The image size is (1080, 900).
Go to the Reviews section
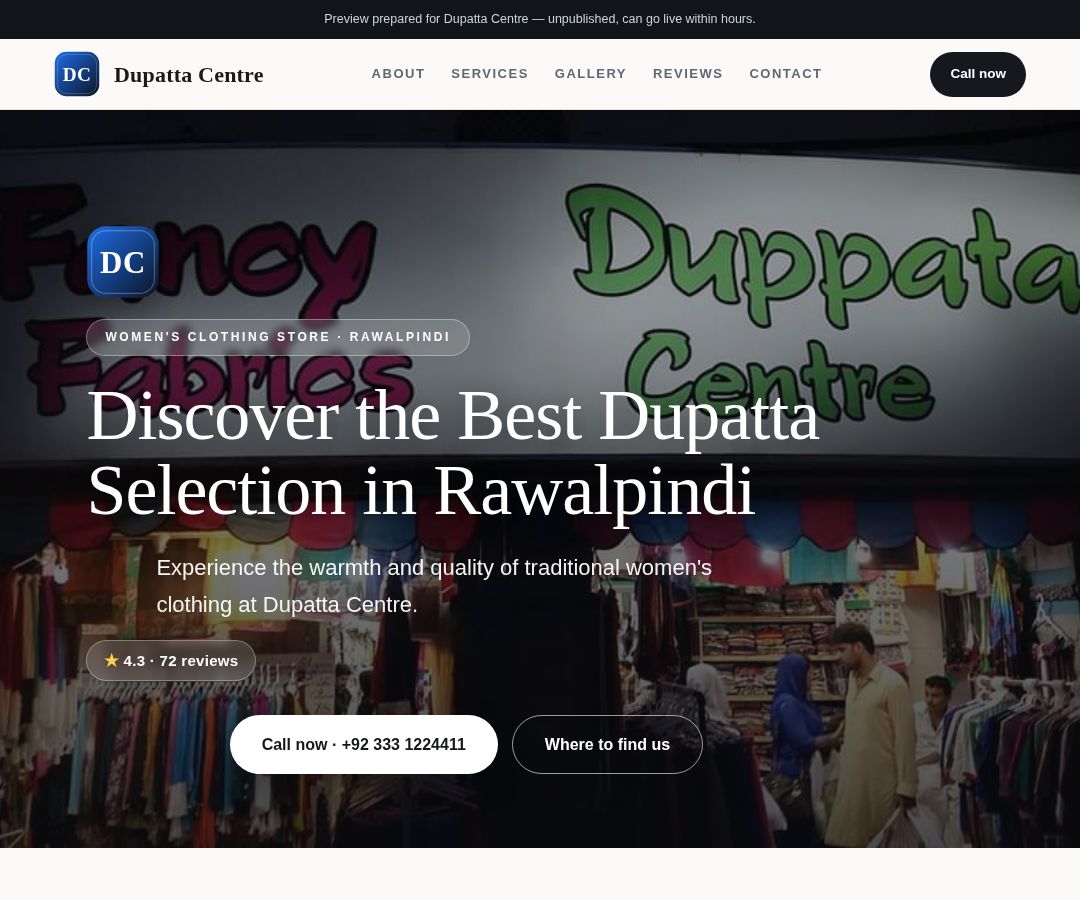(x=687, y=74)
